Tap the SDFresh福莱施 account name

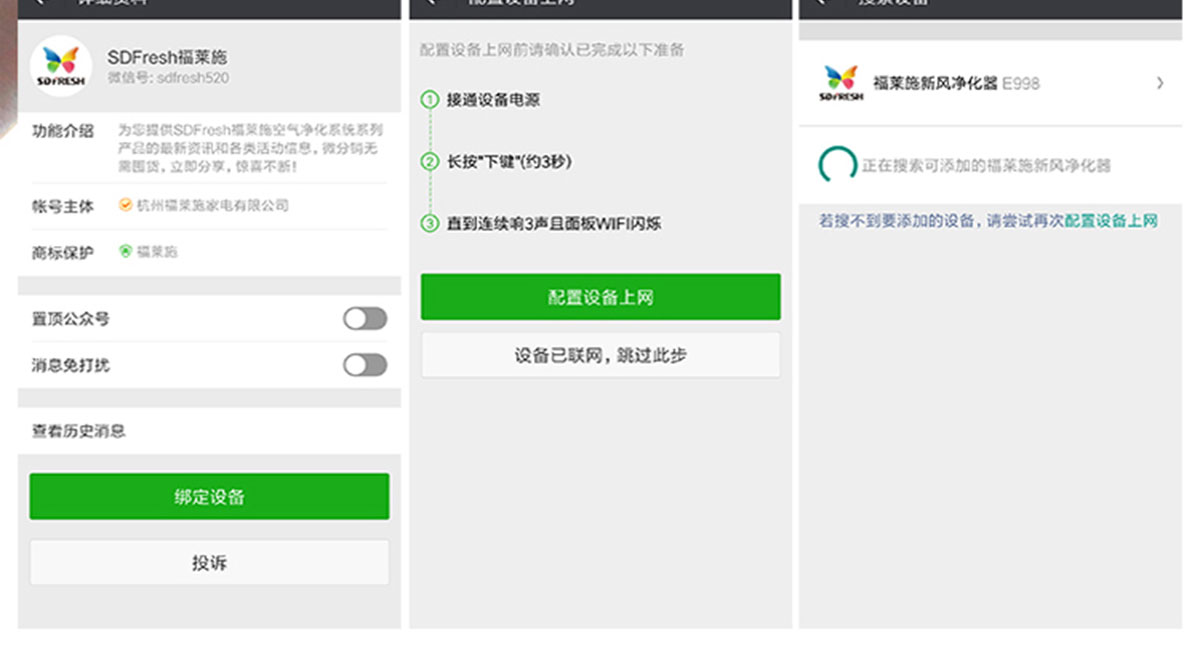click(x=167, y=57)
